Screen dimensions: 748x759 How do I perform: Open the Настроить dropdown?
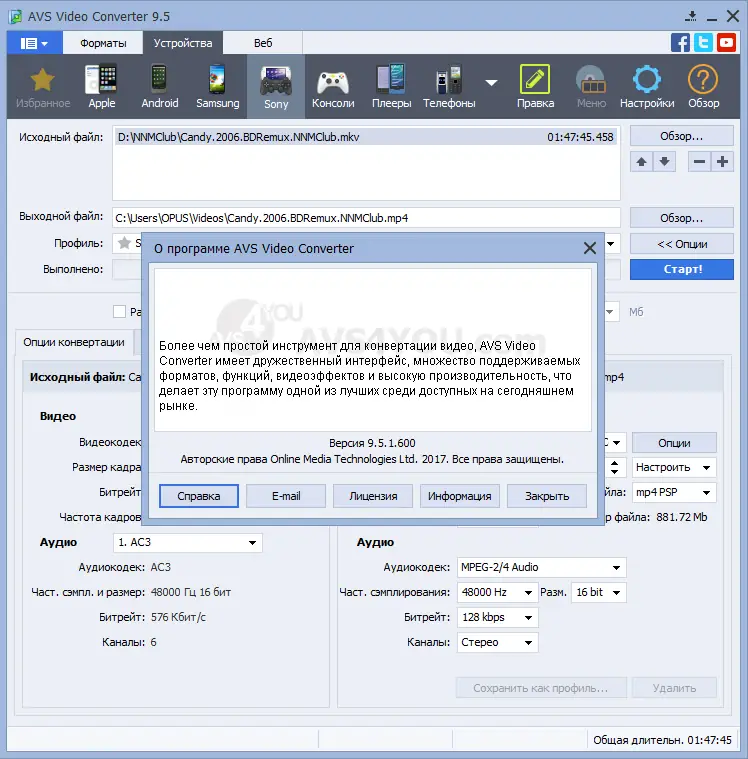pos(674,468)
